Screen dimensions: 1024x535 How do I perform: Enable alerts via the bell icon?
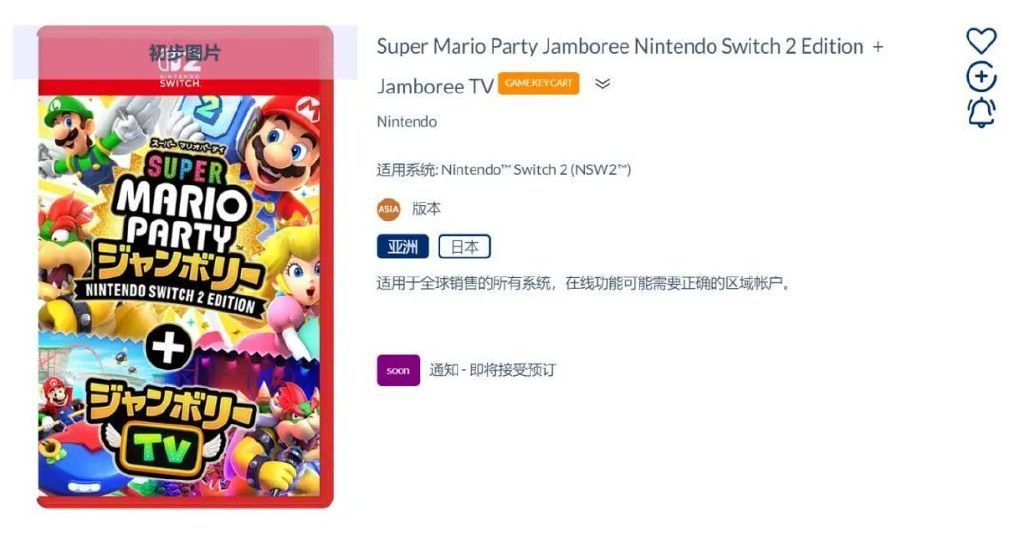[x=981, y=112]
